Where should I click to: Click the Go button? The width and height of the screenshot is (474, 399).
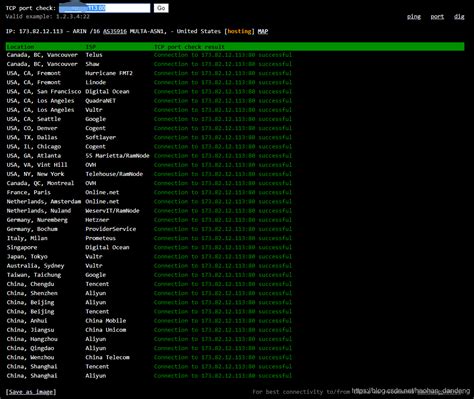coord(161,8)
